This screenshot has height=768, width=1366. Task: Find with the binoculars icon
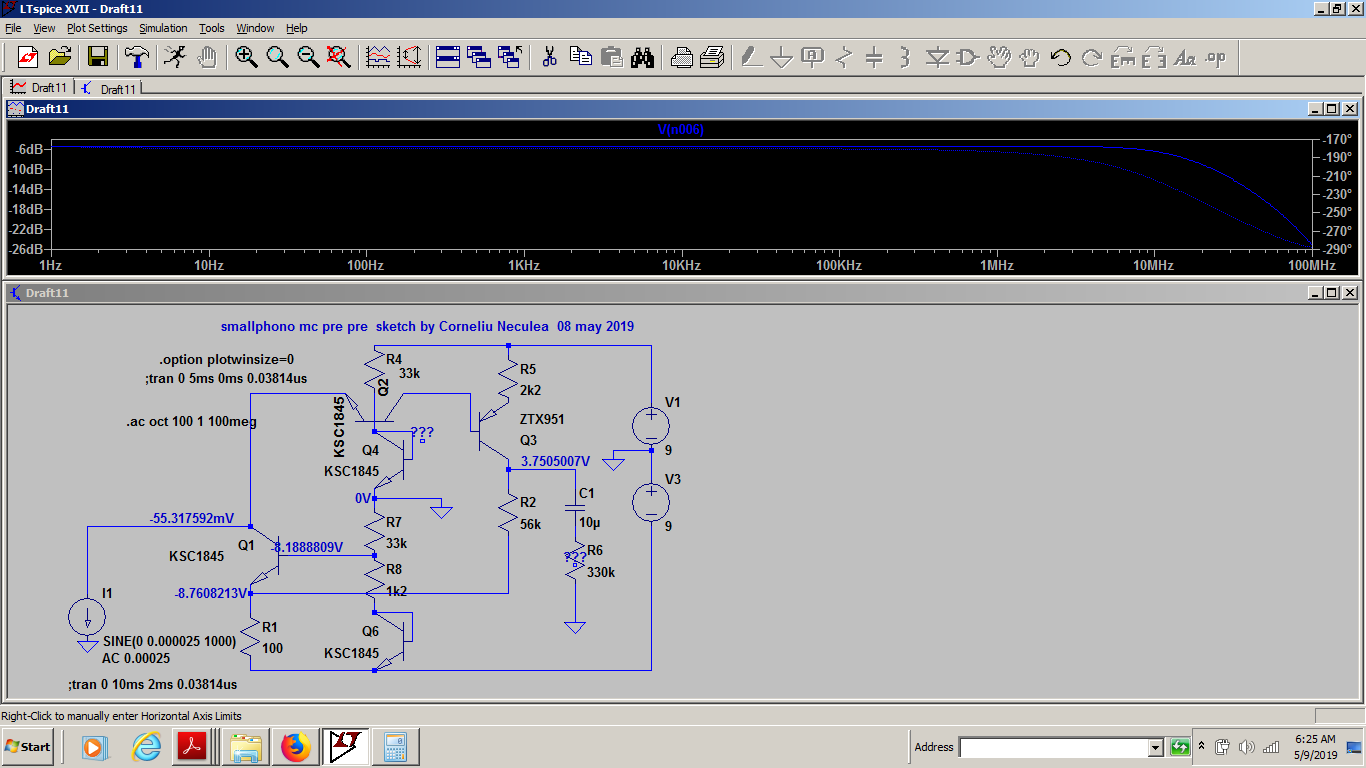(642, 57)
